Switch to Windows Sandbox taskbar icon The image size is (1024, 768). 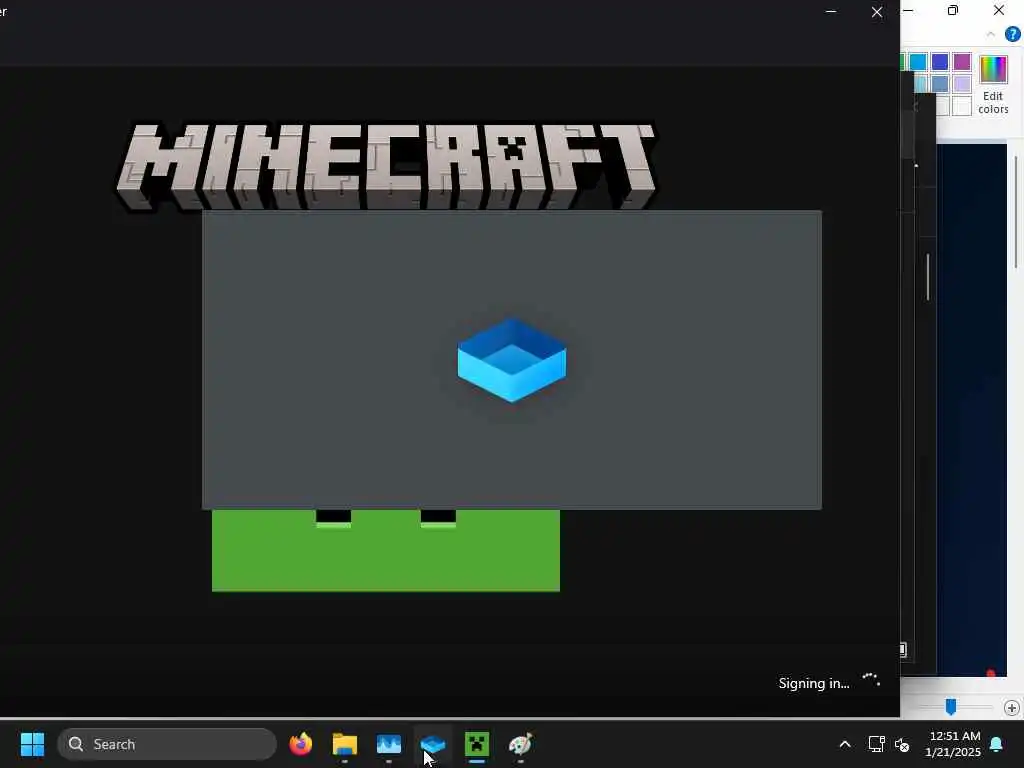click(x=432, y=744)
